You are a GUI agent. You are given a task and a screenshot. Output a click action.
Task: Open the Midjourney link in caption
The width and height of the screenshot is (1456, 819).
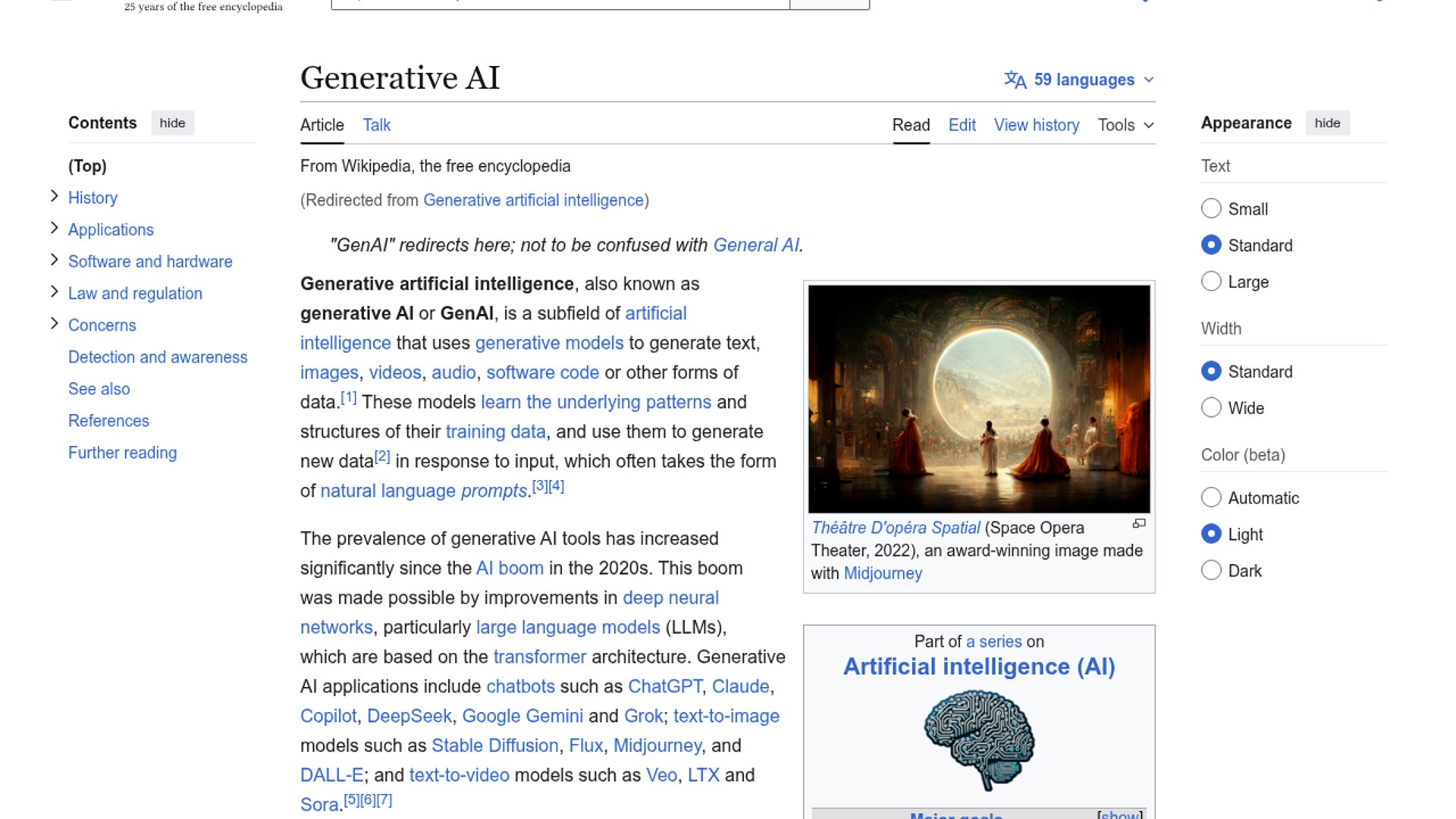(x=883, y=573)
